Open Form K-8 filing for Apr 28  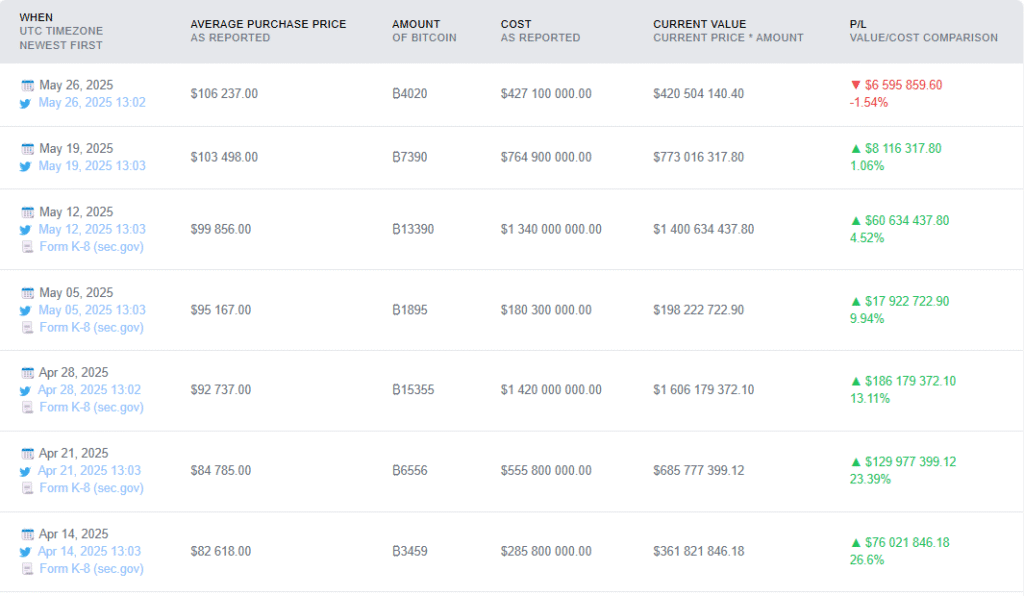pos(91,407)
